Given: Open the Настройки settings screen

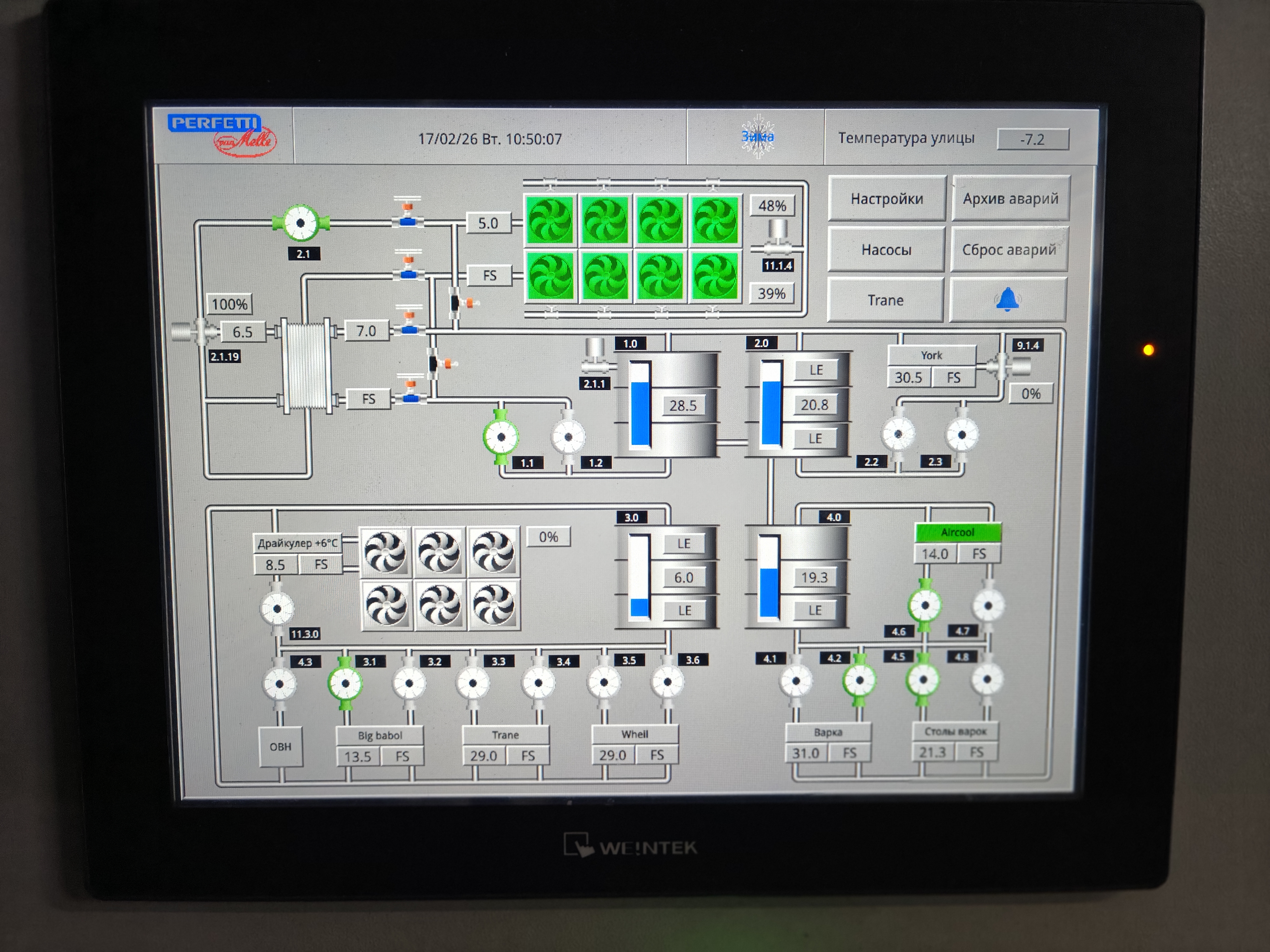Looking at the screenshot, I should point(886,199).
